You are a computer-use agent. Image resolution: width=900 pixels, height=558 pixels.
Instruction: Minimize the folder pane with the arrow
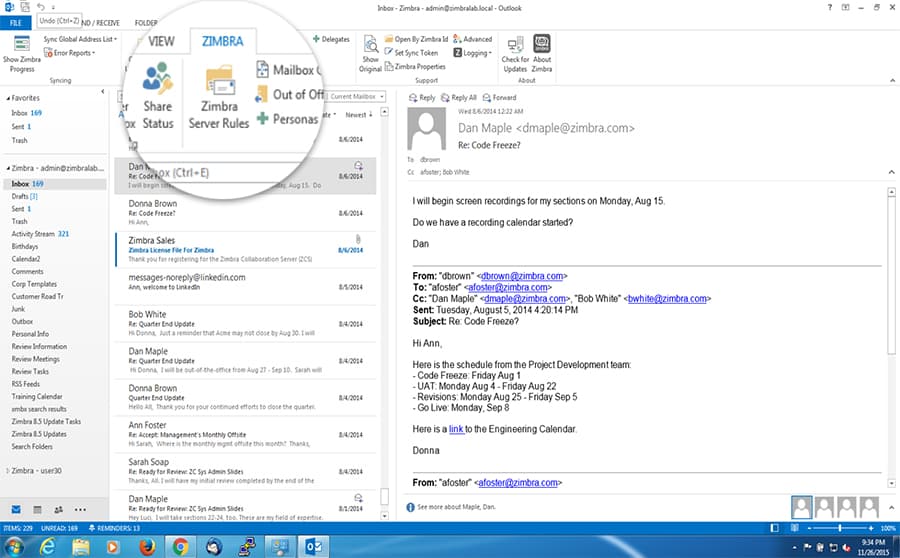click(103, 92)
